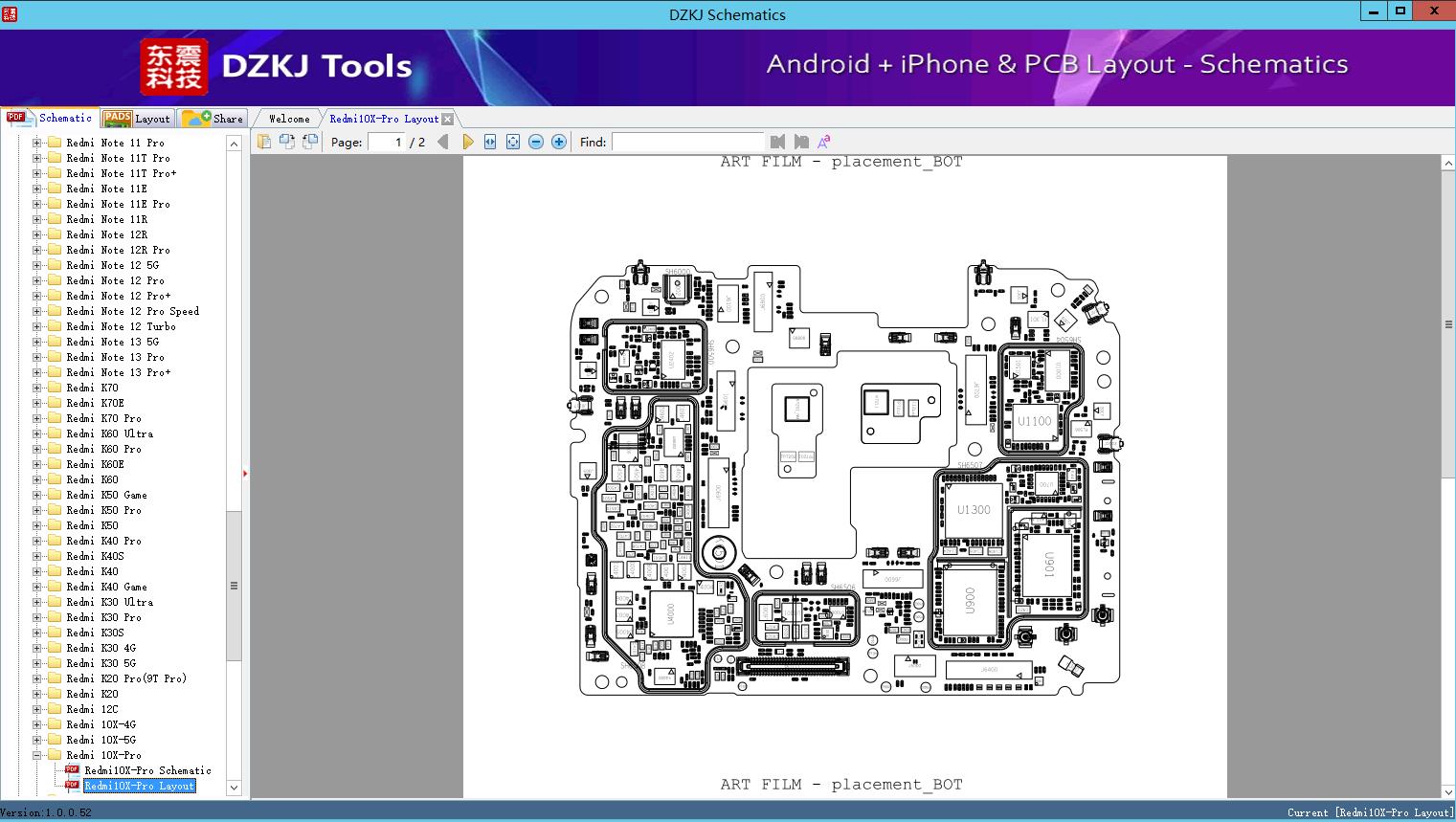Click the find previous icon
The height and width of the screenshot is (822, 1456).
(777, 142)
